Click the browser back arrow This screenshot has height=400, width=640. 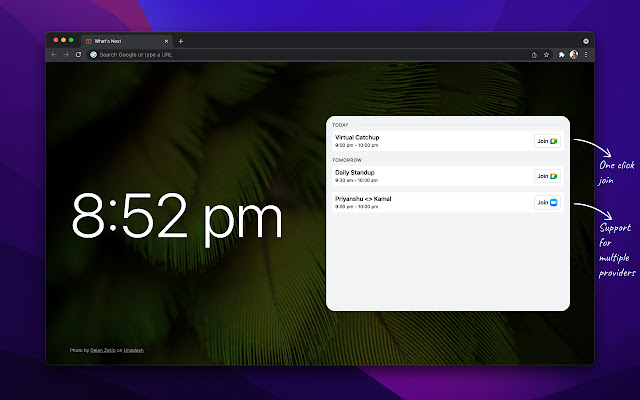[53, 54]
